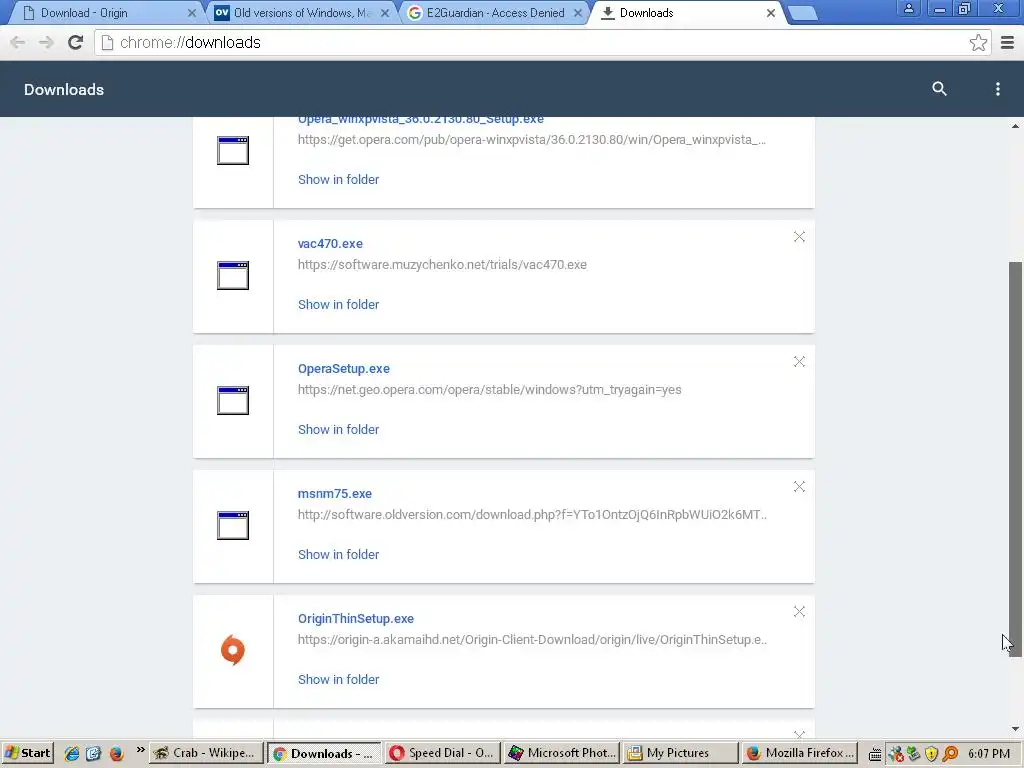Image resolution: width=1024 pixels, height=768 pixels.
Task: Click the scrollbar down arrow
Action: point(1015,729)
